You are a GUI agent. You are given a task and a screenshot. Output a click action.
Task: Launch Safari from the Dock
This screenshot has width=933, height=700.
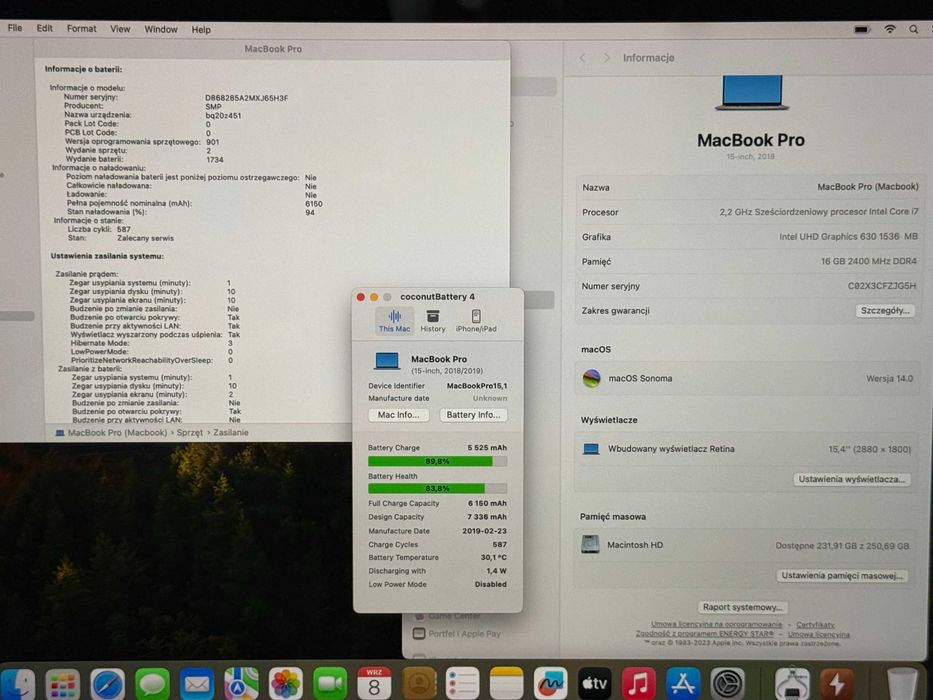107,683
